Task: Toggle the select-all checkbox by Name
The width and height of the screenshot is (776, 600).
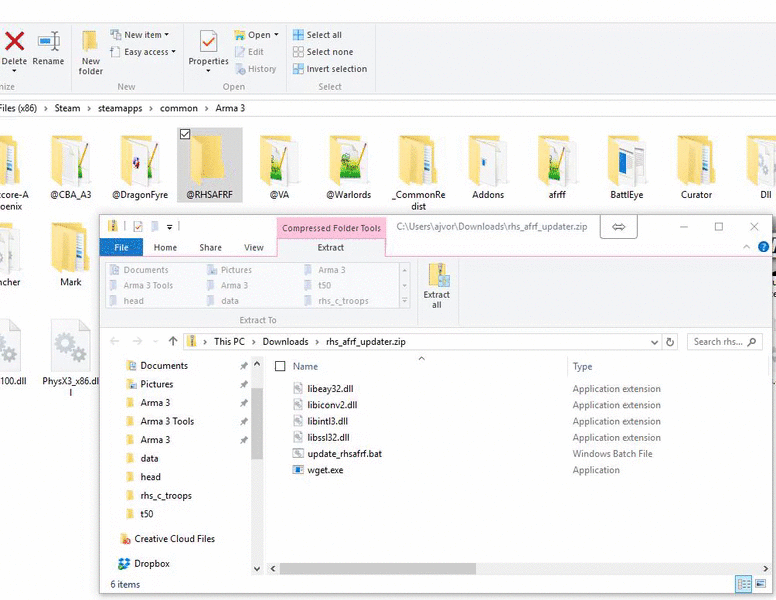Action: coord(280,366)
